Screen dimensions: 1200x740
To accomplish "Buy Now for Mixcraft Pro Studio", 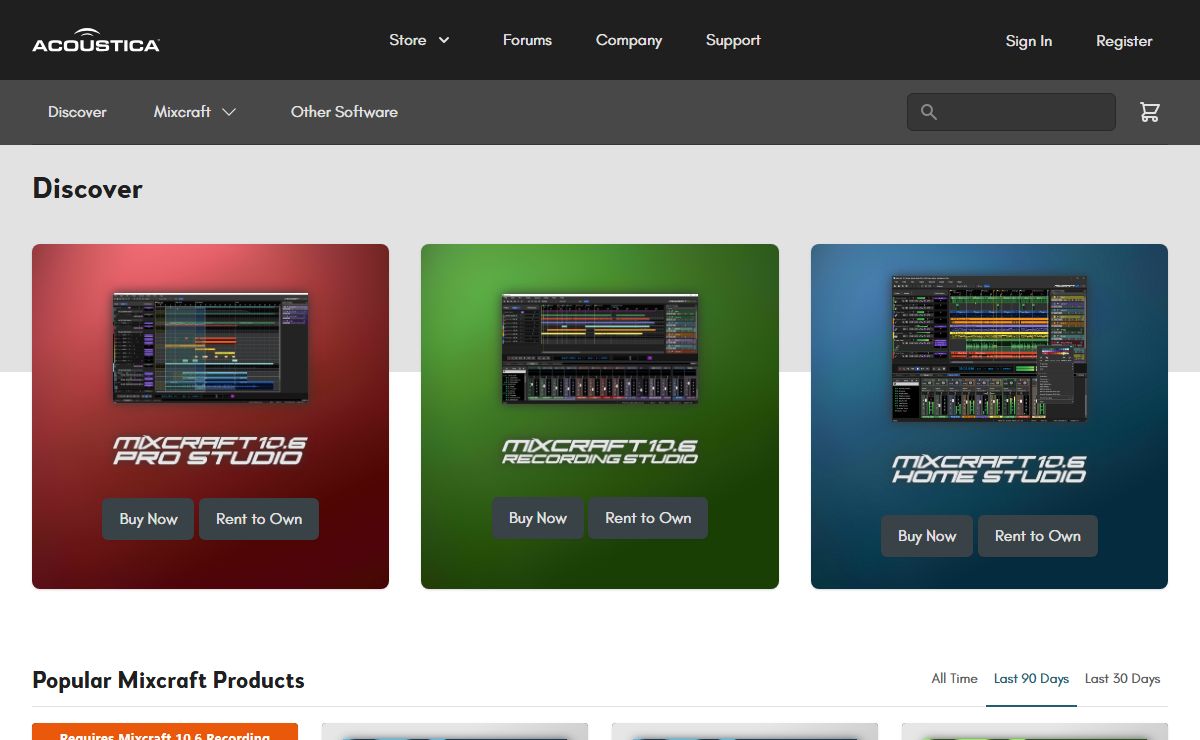I will click(148, 519).
